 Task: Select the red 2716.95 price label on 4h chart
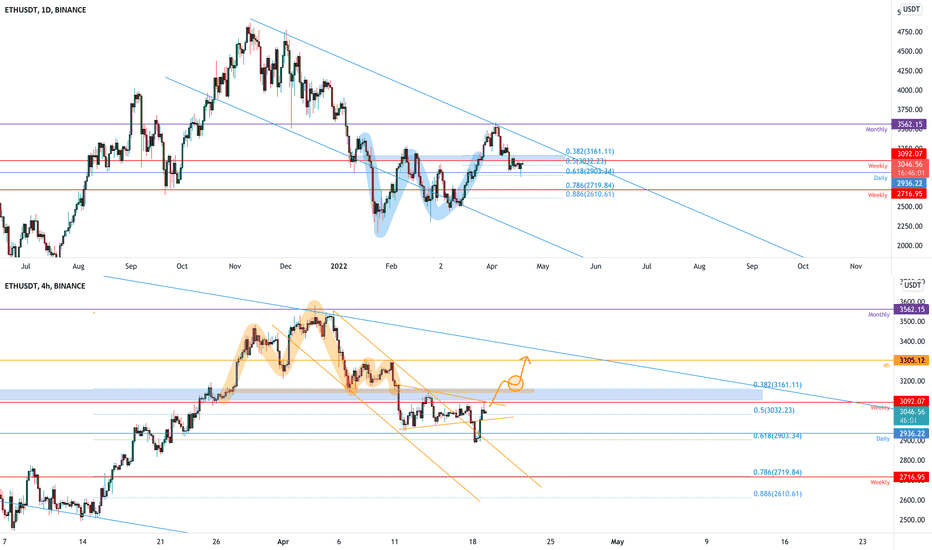(x=911, y=477)
